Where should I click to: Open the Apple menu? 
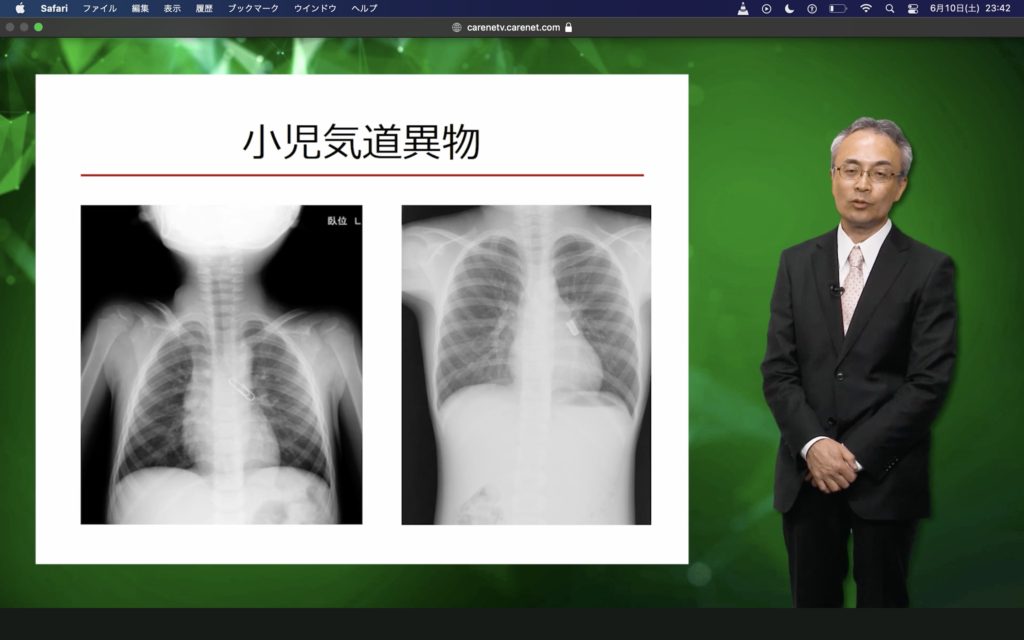[20, 8]
